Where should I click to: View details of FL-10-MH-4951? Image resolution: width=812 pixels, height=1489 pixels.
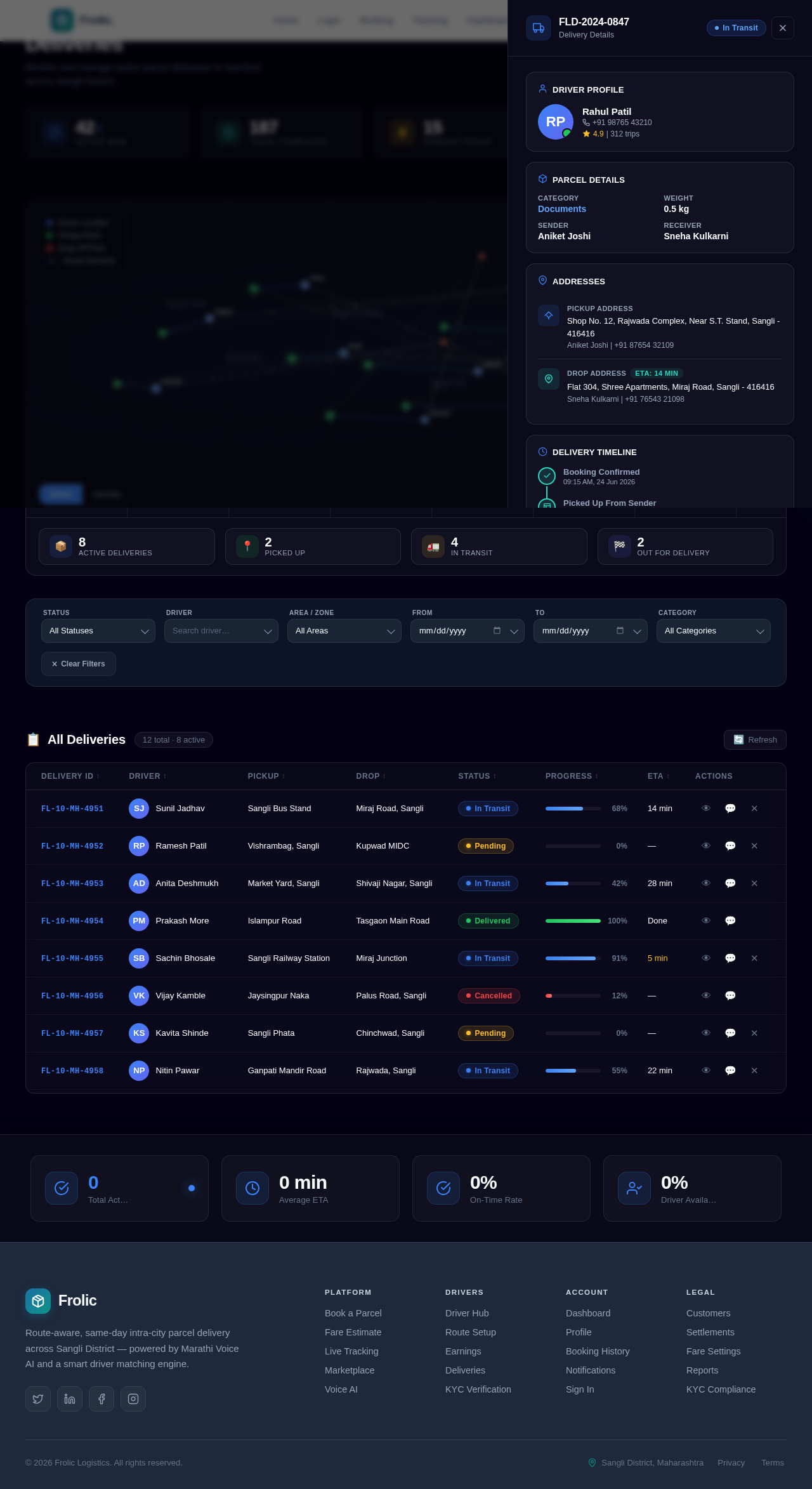pos(706,809)
